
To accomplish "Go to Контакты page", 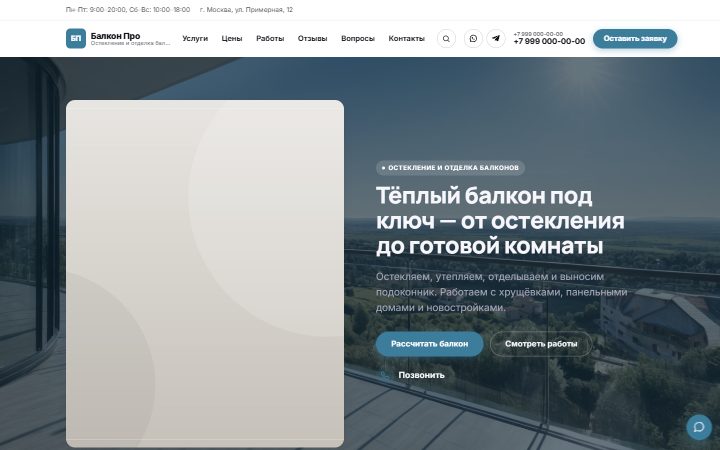I will (x=406, y=39).
